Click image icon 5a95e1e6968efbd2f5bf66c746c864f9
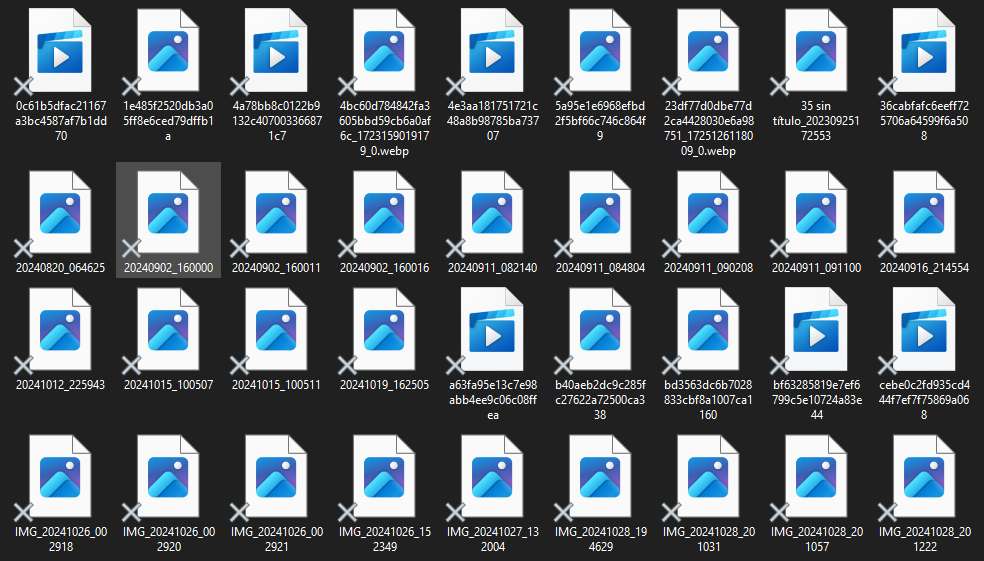The height and width of the screenshot is (561, 984). point(600,50)
